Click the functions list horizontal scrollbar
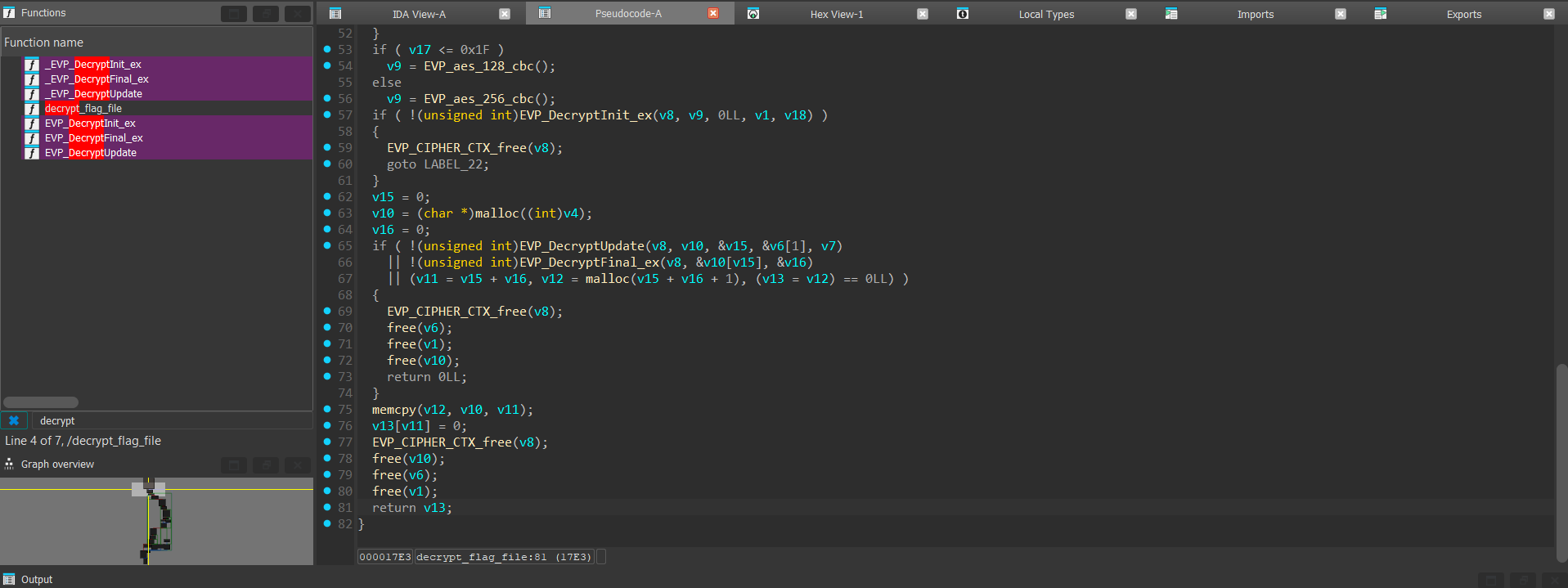 (41, 402)
